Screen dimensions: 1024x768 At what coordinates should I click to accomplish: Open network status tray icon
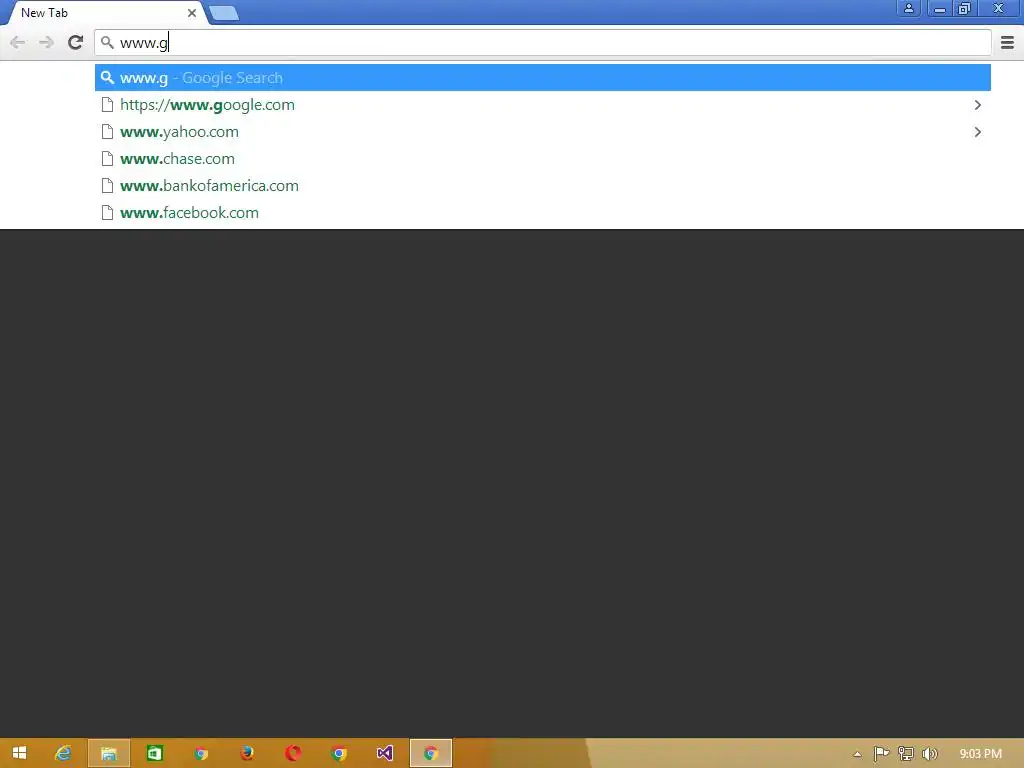coord(906,754)
